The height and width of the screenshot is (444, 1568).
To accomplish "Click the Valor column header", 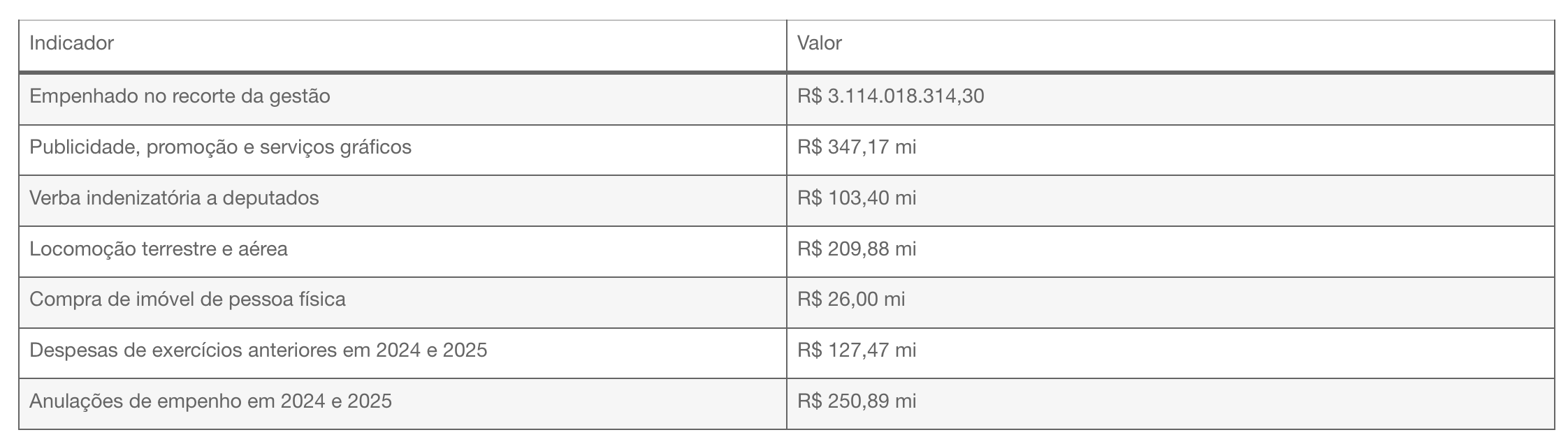I will [x=1170, y=46].
